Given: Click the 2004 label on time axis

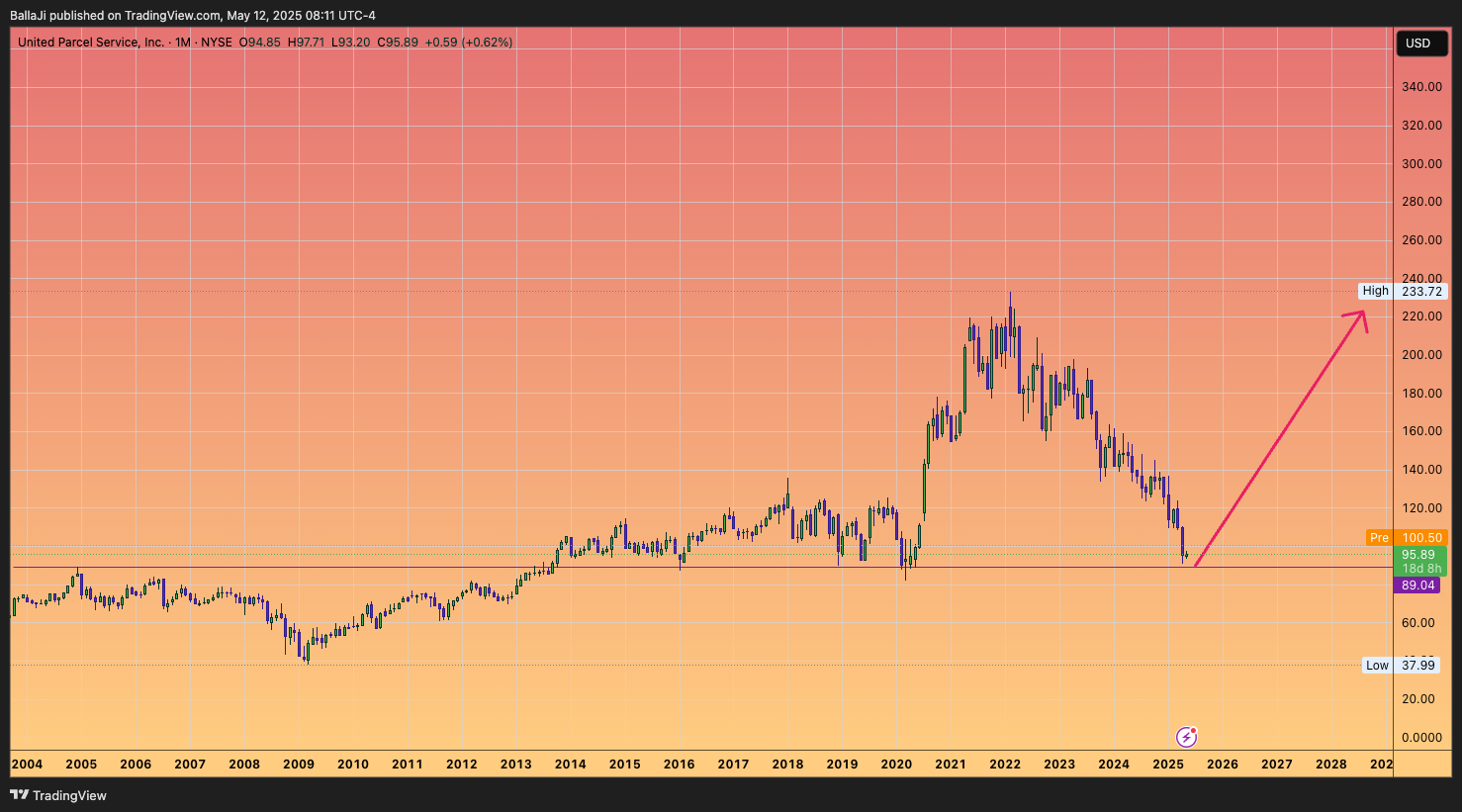Looking at the screenshot, I should (27, 764).
